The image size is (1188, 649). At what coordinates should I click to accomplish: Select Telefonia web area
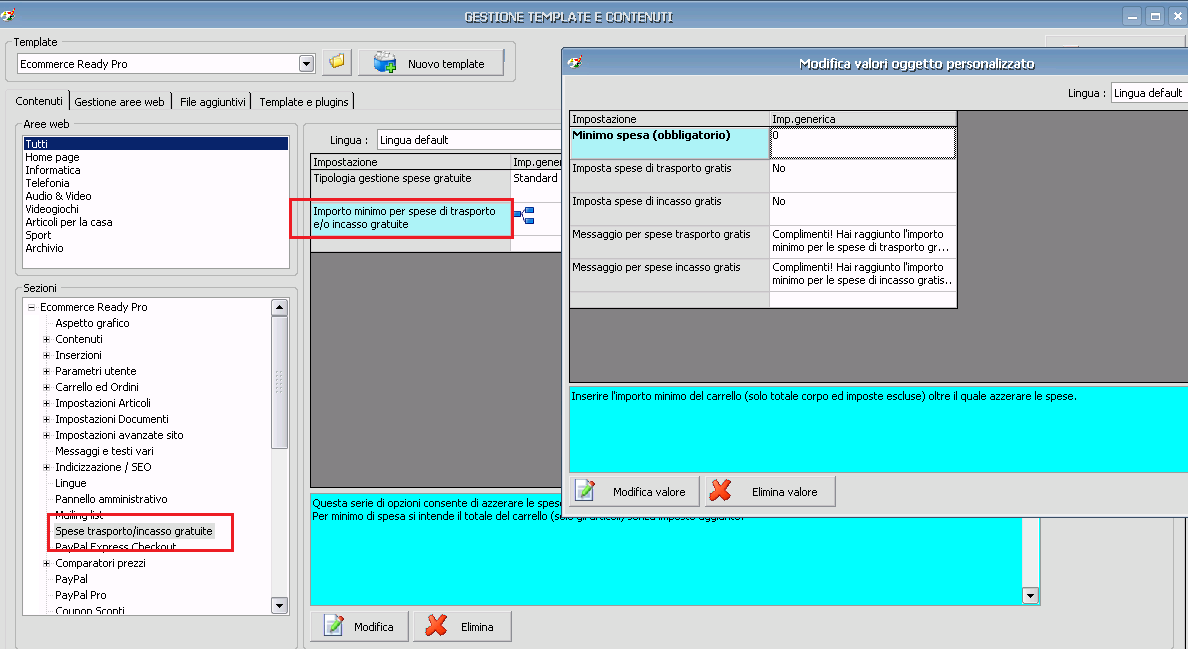coord(47,183)
